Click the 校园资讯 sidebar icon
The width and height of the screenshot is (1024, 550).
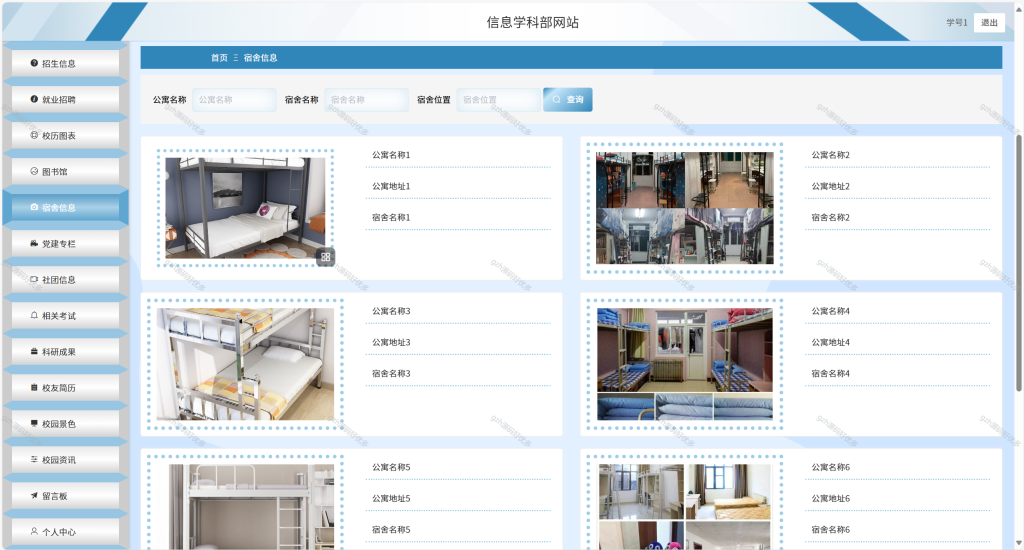pyautogui.click(x=34, y=459)
